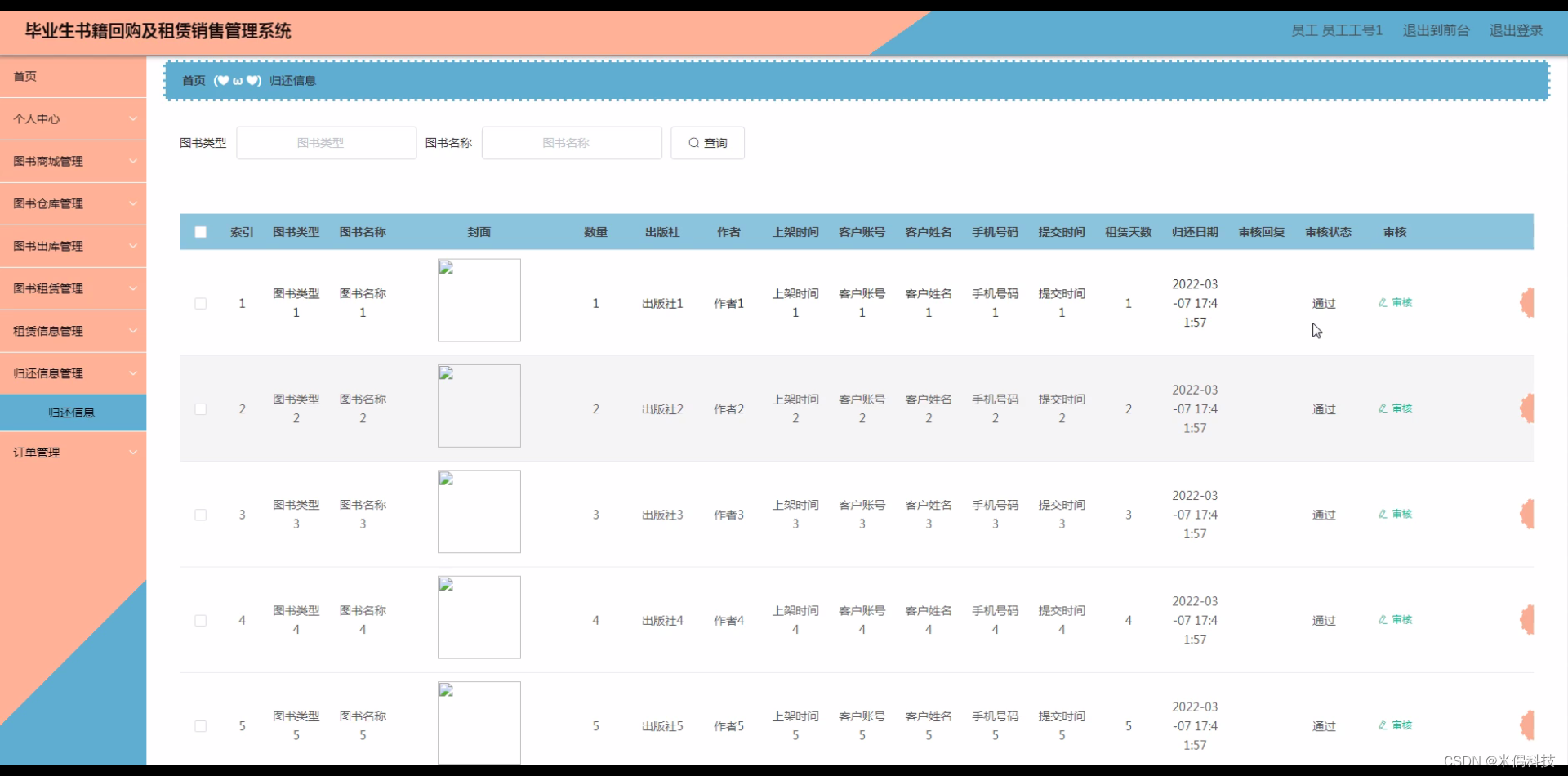This screenshot has width=1568, height=776.
Task: Click the 退出登录 link at top right
Action: pos(1516,30)
